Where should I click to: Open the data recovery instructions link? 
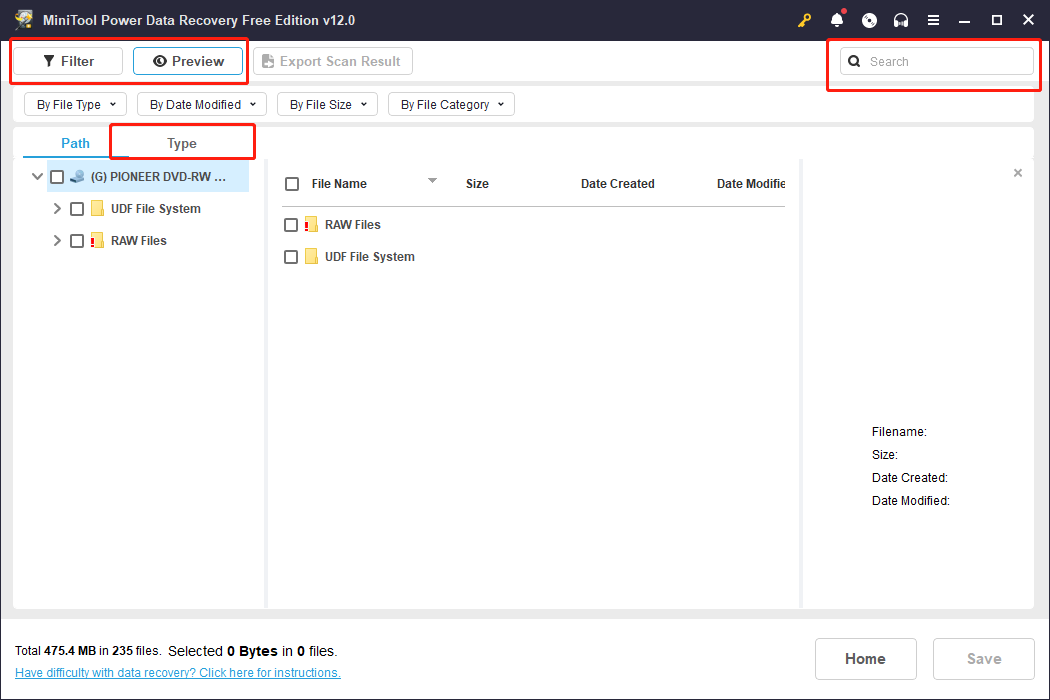click(x=177, y=673)
